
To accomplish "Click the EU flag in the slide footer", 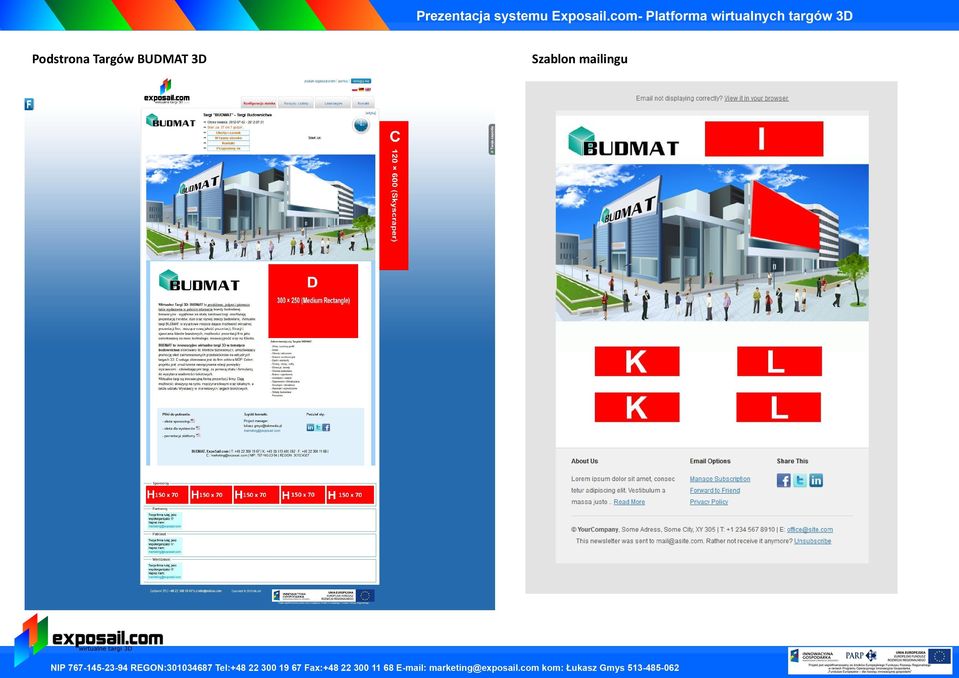I will pos(939,657).
